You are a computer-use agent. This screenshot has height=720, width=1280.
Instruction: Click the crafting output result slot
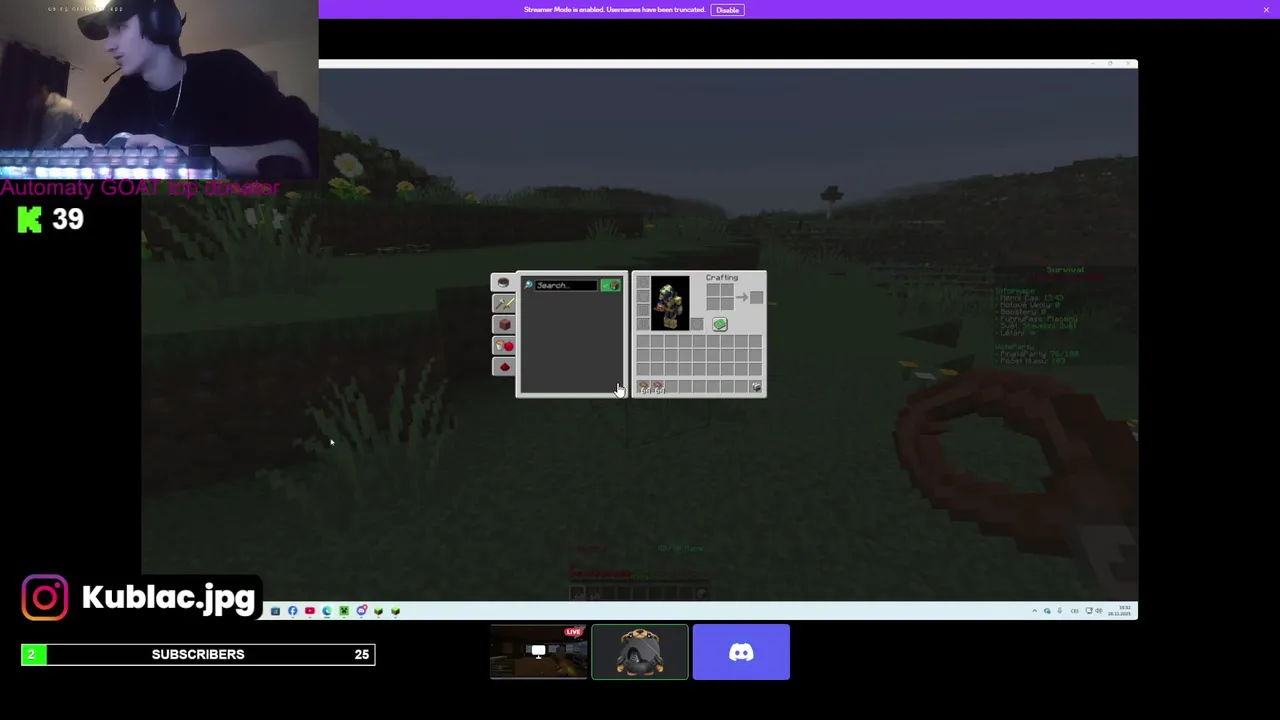coord(756,297)
